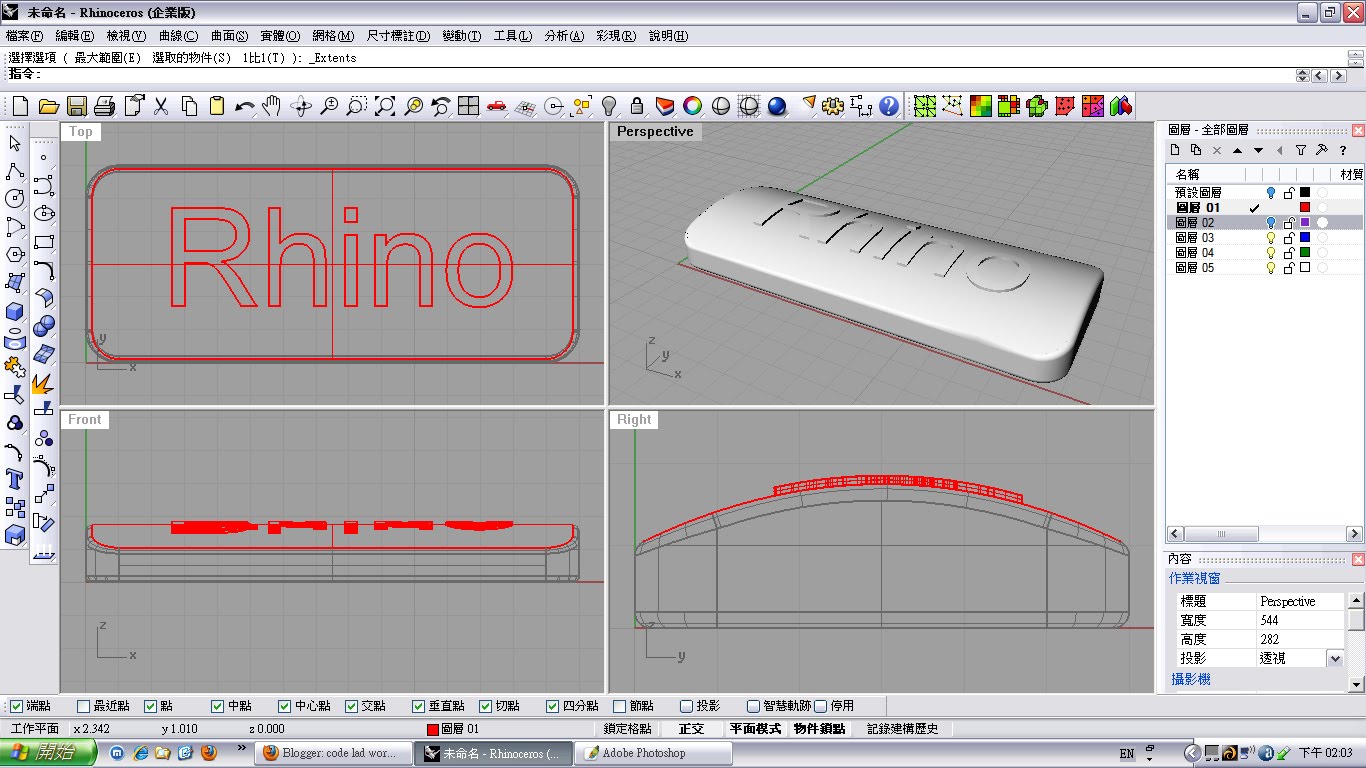This screenshot has width=1366, height=768.
Task: Click the Zoom Extents icon
Action: [385, 106]
